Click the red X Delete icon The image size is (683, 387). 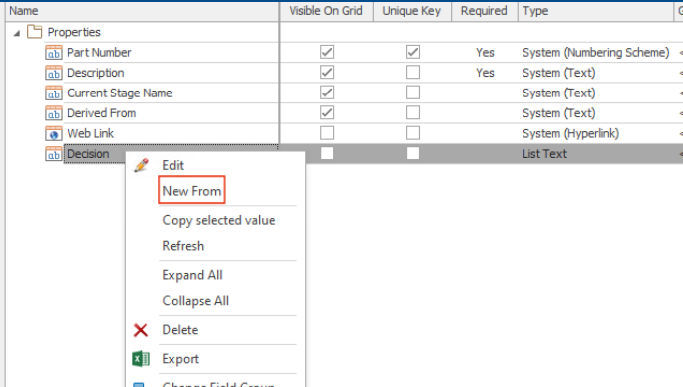(x=141, y=330)
